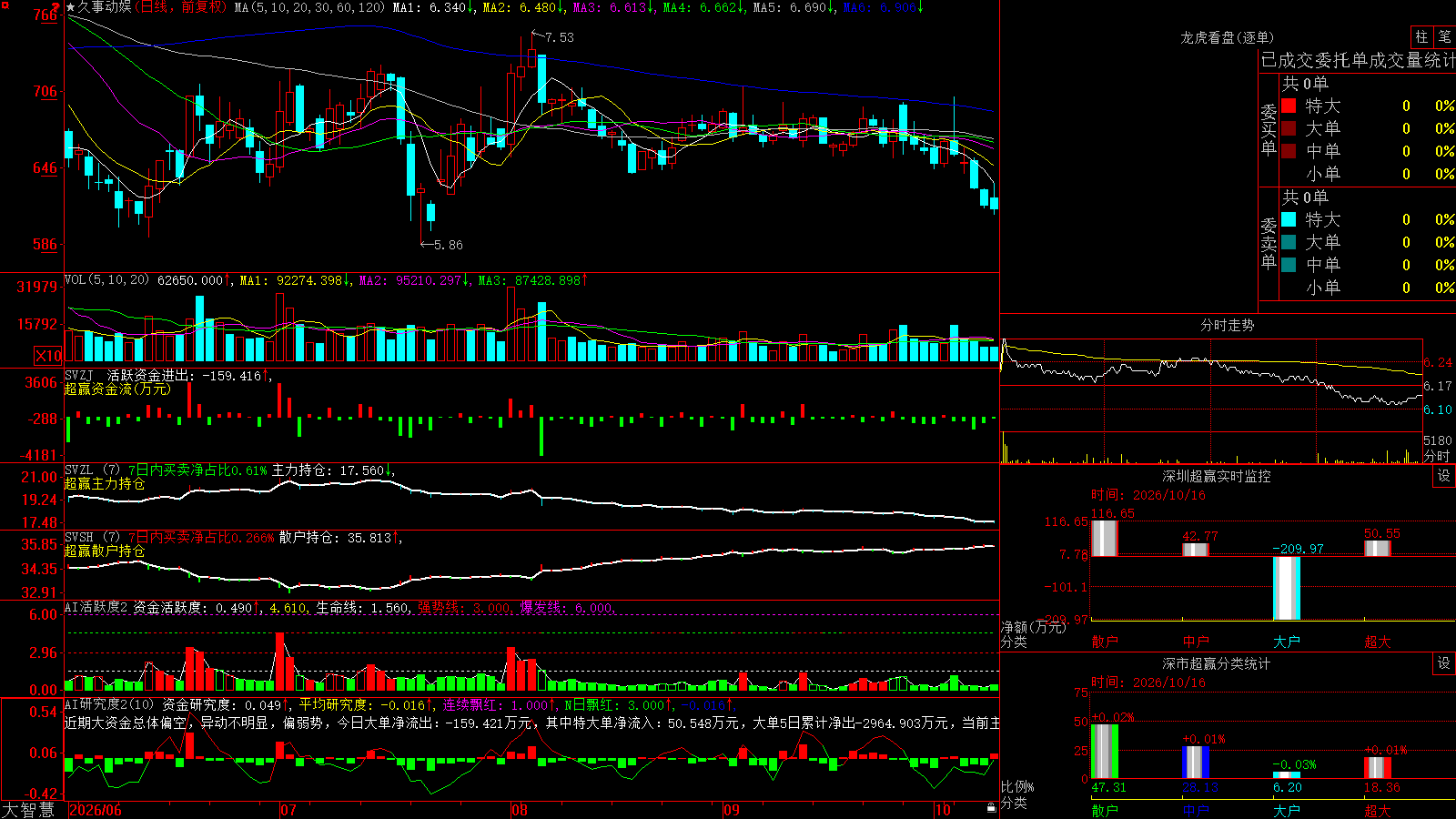Click the 已成交委托单成交量统计 header
The height and width of the screenshot is (819, 1456).
(x=1358, y=60)
